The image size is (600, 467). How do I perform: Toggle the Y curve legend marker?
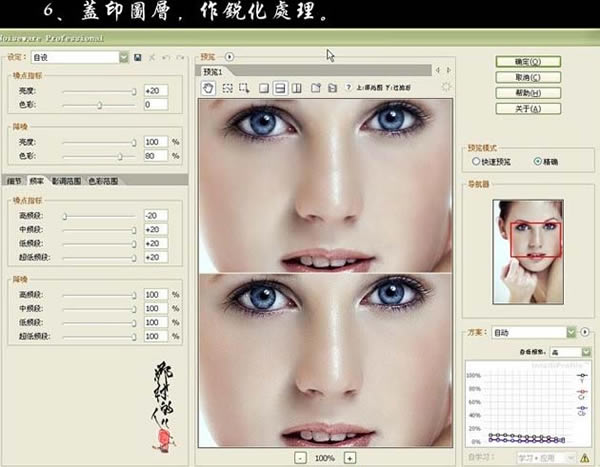coord(582,377)
